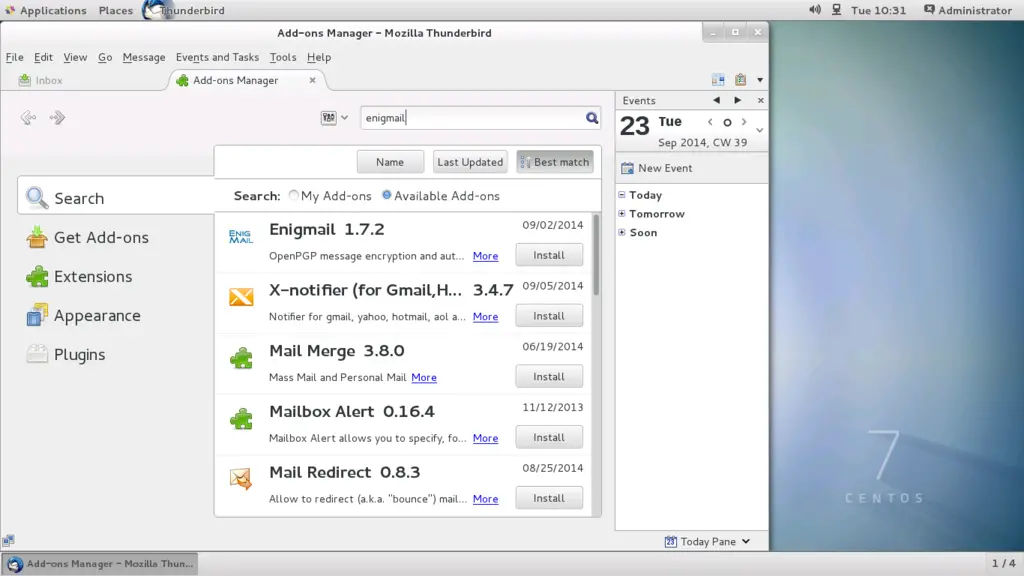Click the Enigmail add-on logo

pyautogui.click(x=241, y=236)
